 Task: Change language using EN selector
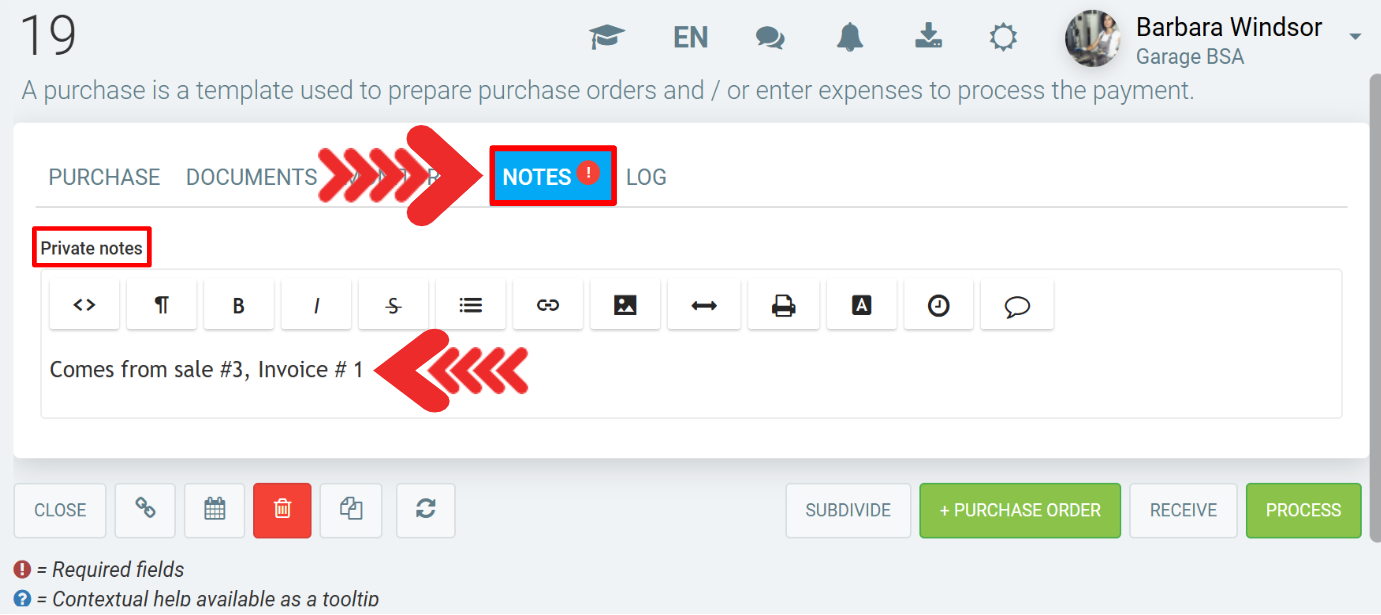coord(691,38)
